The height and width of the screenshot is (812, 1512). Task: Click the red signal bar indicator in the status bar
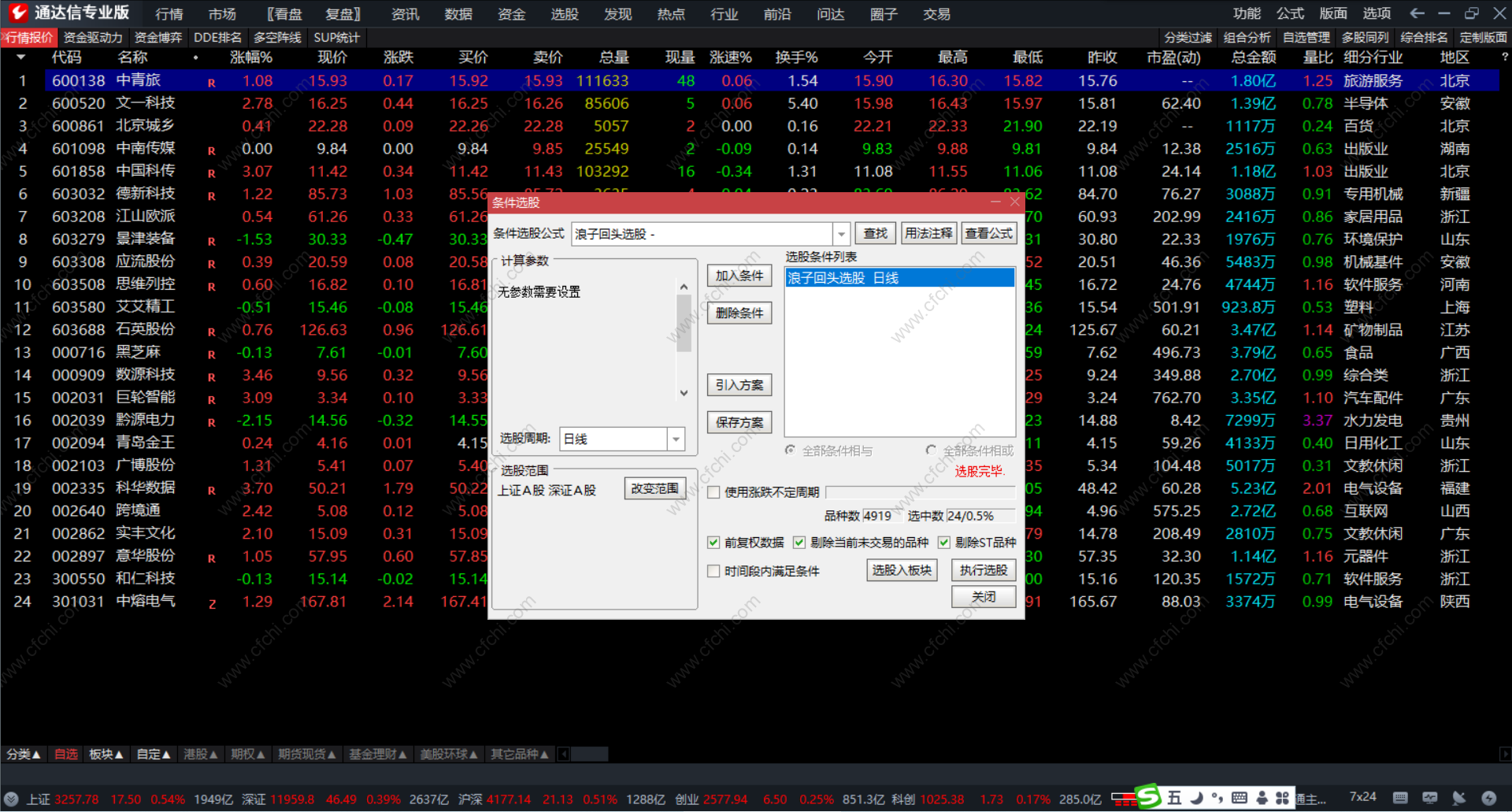click(1124, 799)
